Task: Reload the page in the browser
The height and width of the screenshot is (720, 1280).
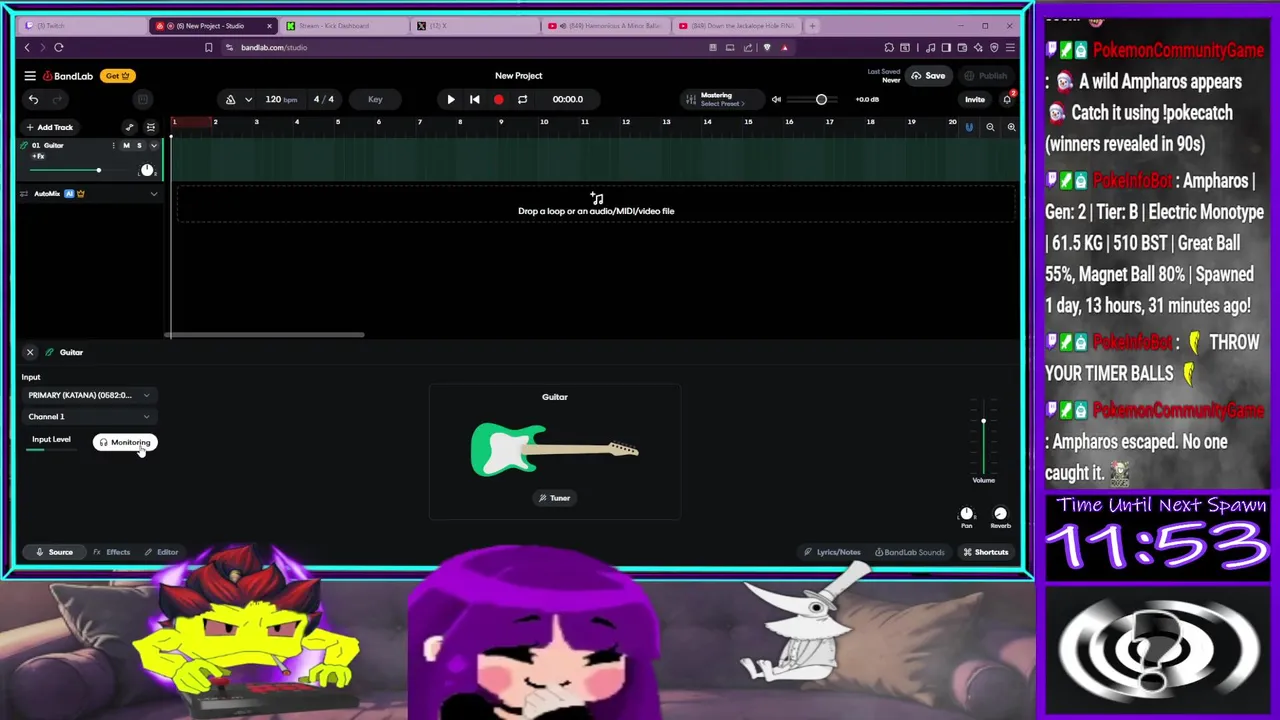Action: (59, 47)
